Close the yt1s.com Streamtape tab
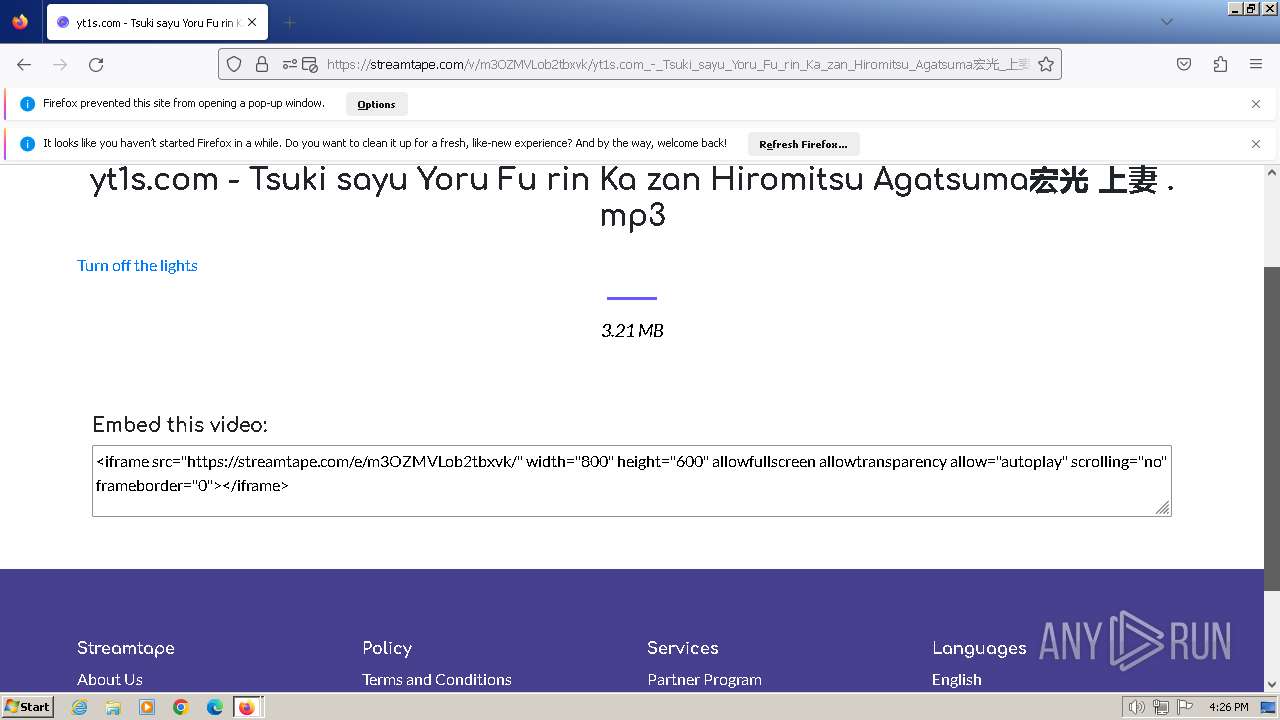The width and height of the screenshot is (1280, 720). [252, 22]
